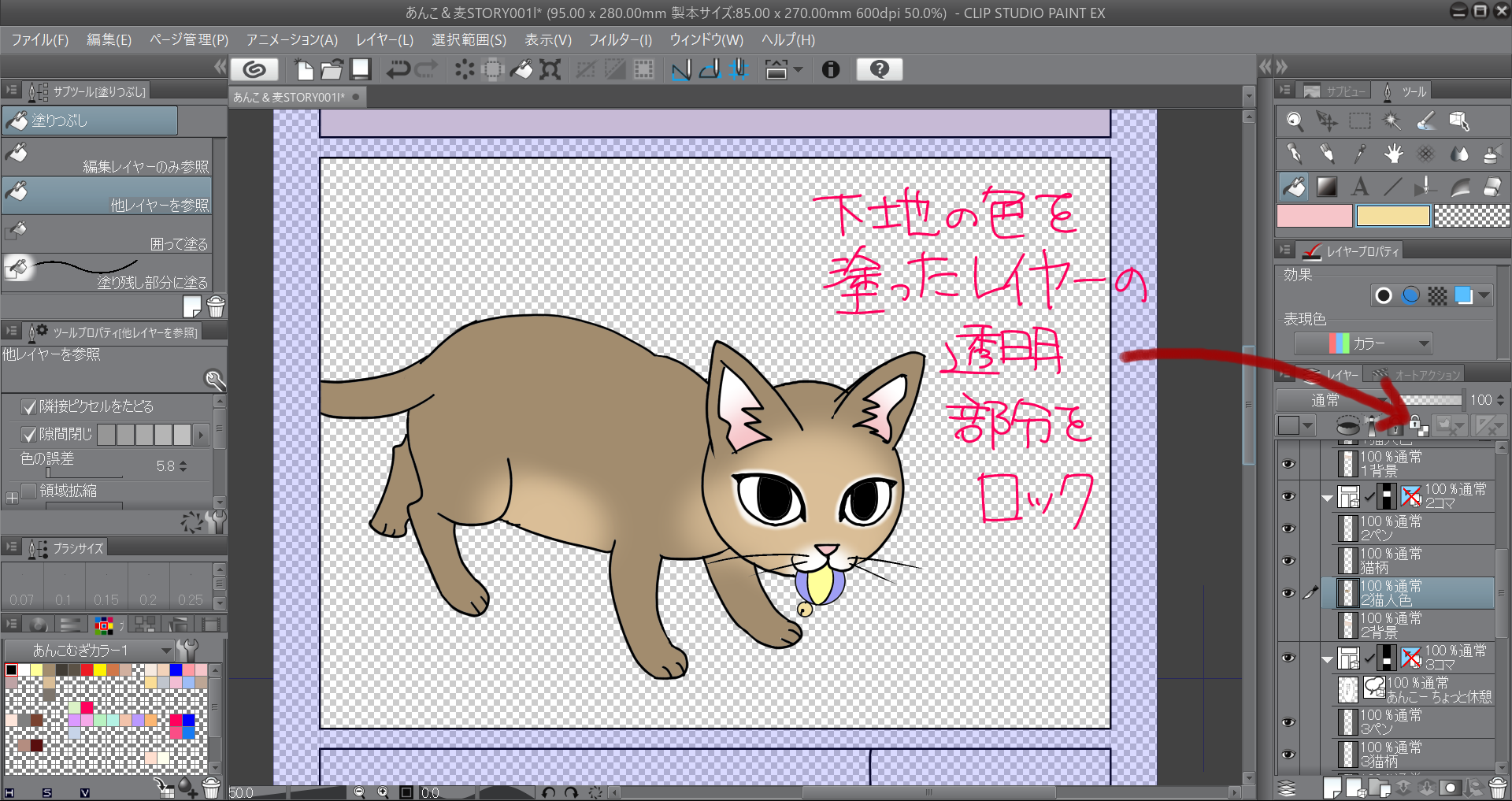Select the Hand pan tool
1512x801 pixels.
click(1392, 154)
